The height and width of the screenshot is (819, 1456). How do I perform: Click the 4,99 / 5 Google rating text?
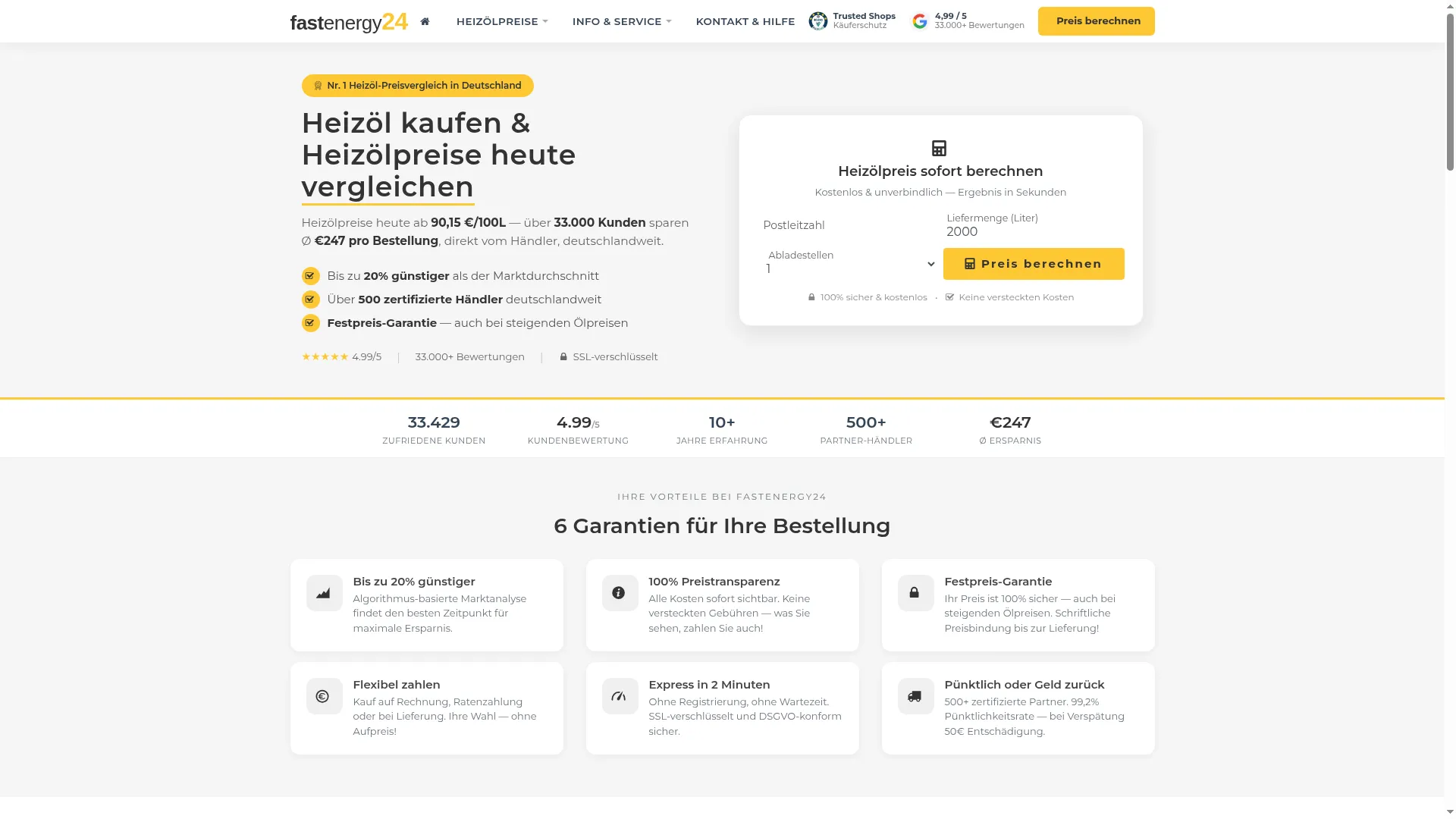point(950,16)
